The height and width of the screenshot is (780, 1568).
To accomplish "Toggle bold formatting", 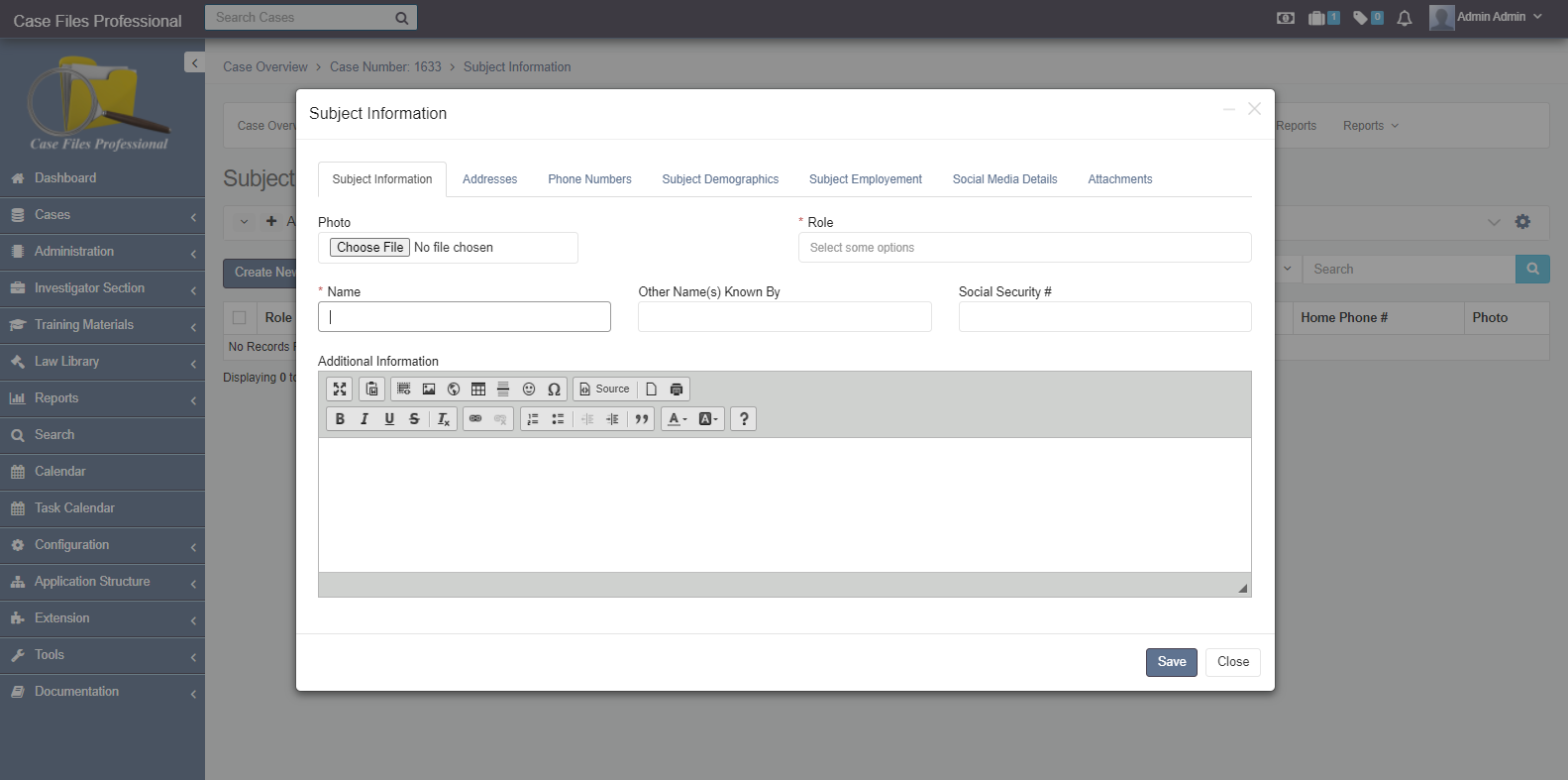I will click(340, 419).
